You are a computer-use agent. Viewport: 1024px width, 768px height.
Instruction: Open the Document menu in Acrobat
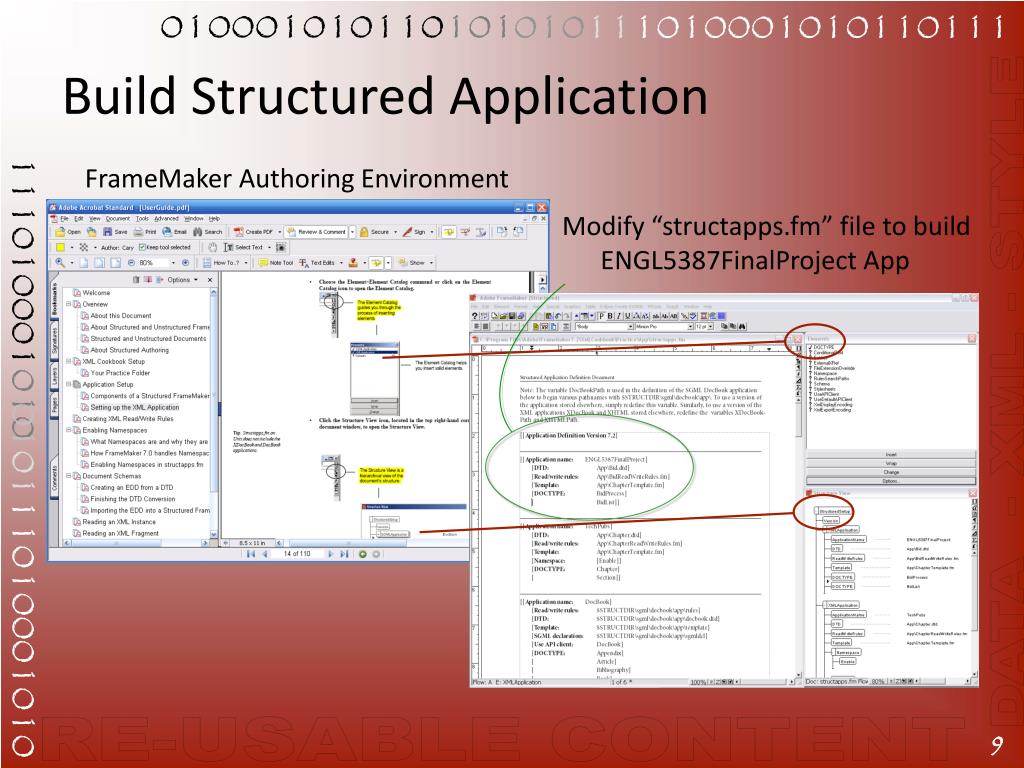(118, 219)
